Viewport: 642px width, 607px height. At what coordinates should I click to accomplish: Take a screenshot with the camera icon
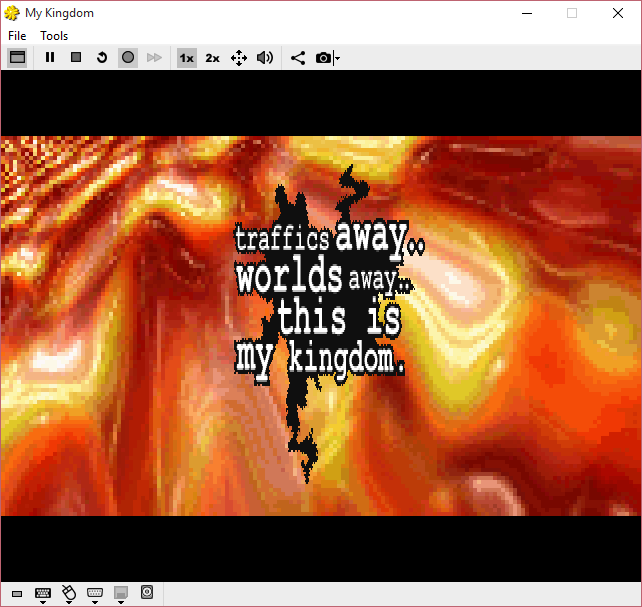coord(323,58)
